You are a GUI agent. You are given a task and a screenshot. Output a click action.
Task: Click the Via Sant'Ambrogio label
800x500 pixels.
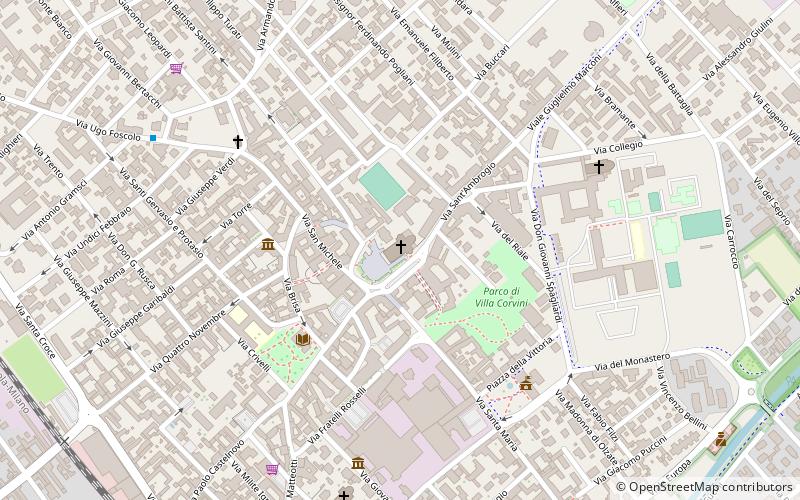coord(468,192)
